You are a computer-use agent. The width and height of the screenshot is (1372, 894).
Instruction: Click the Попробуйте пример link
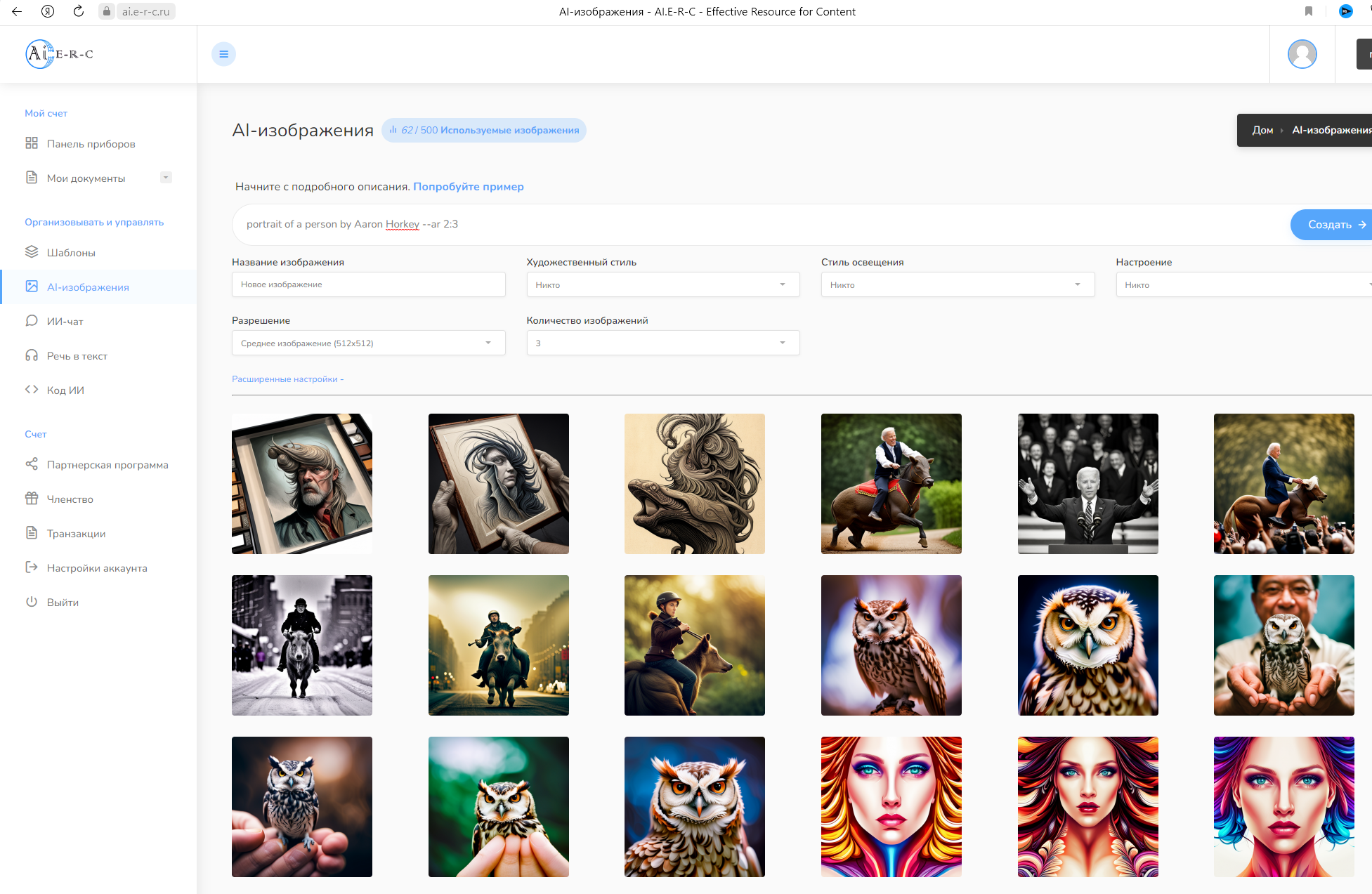(468, 187)
